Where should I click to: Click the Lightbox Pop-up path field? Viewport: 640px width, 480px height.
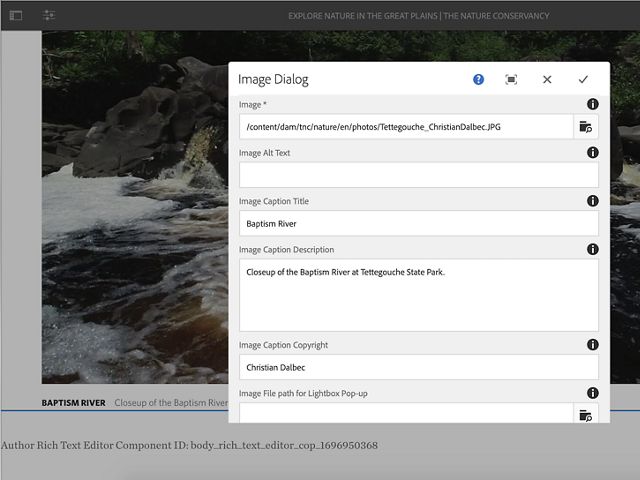405,413
